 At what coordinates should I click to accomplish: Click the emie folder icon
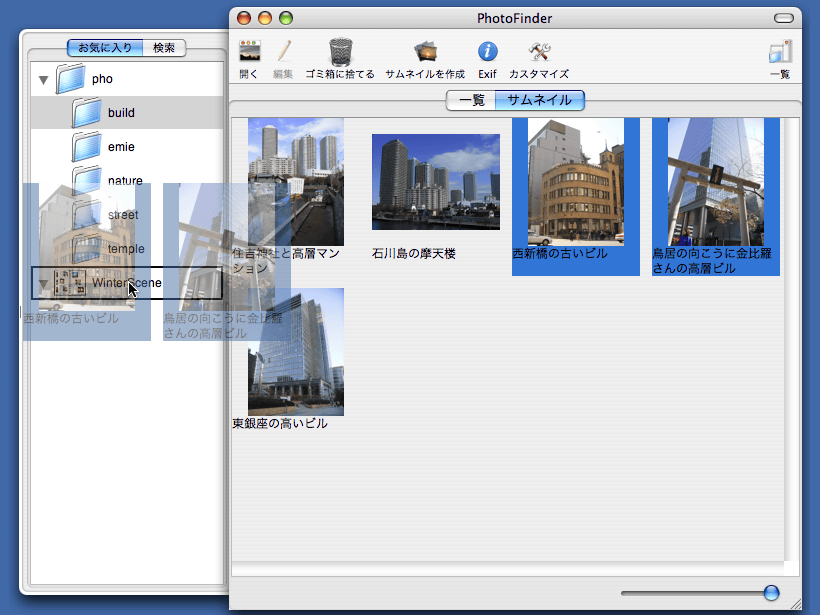point(87,147)
